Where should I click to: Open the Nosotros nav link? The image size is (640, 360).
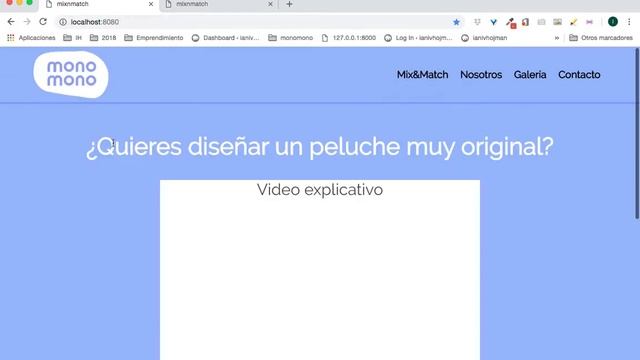click(481, 75)
